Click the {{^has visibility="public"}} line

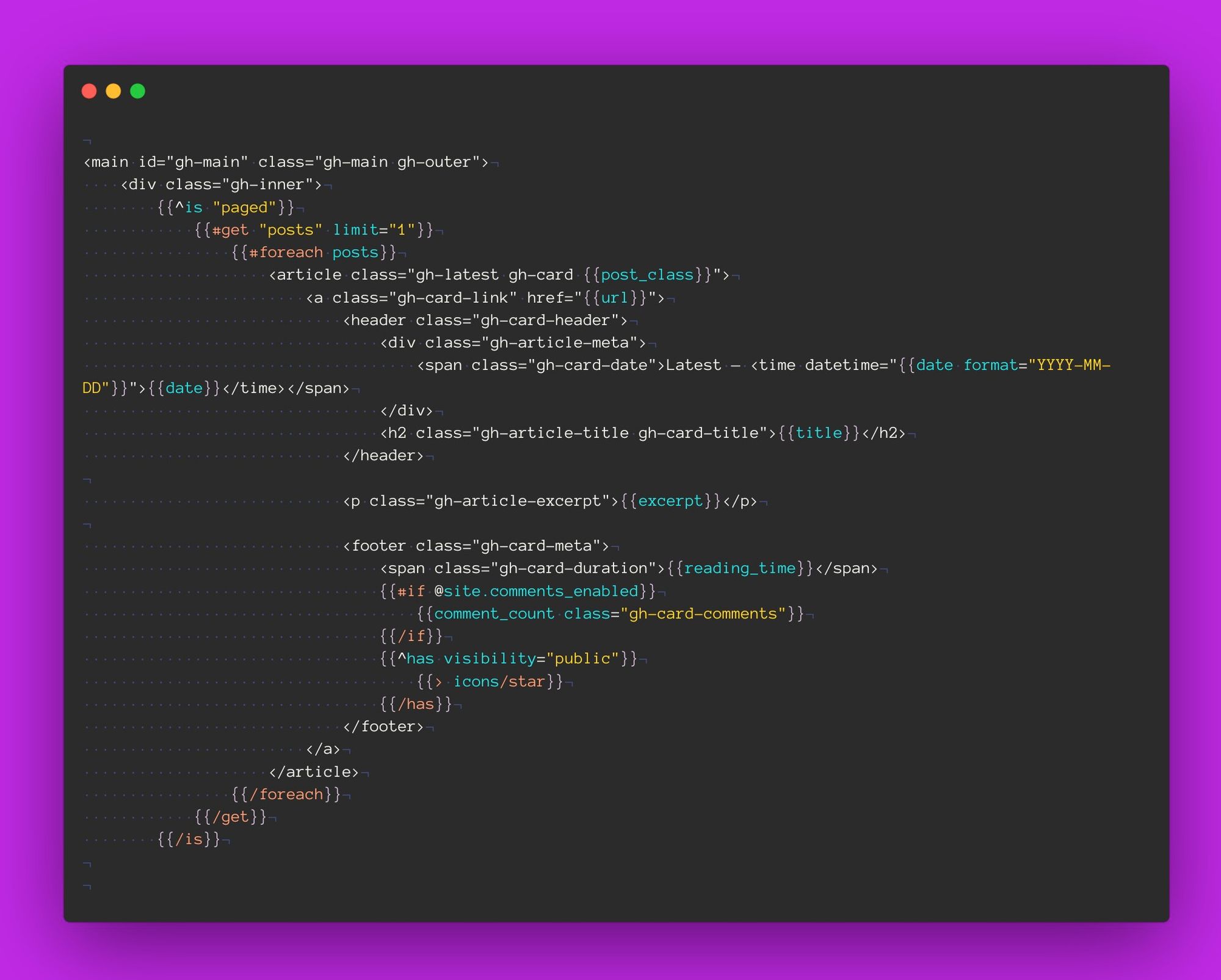point(509,659)
